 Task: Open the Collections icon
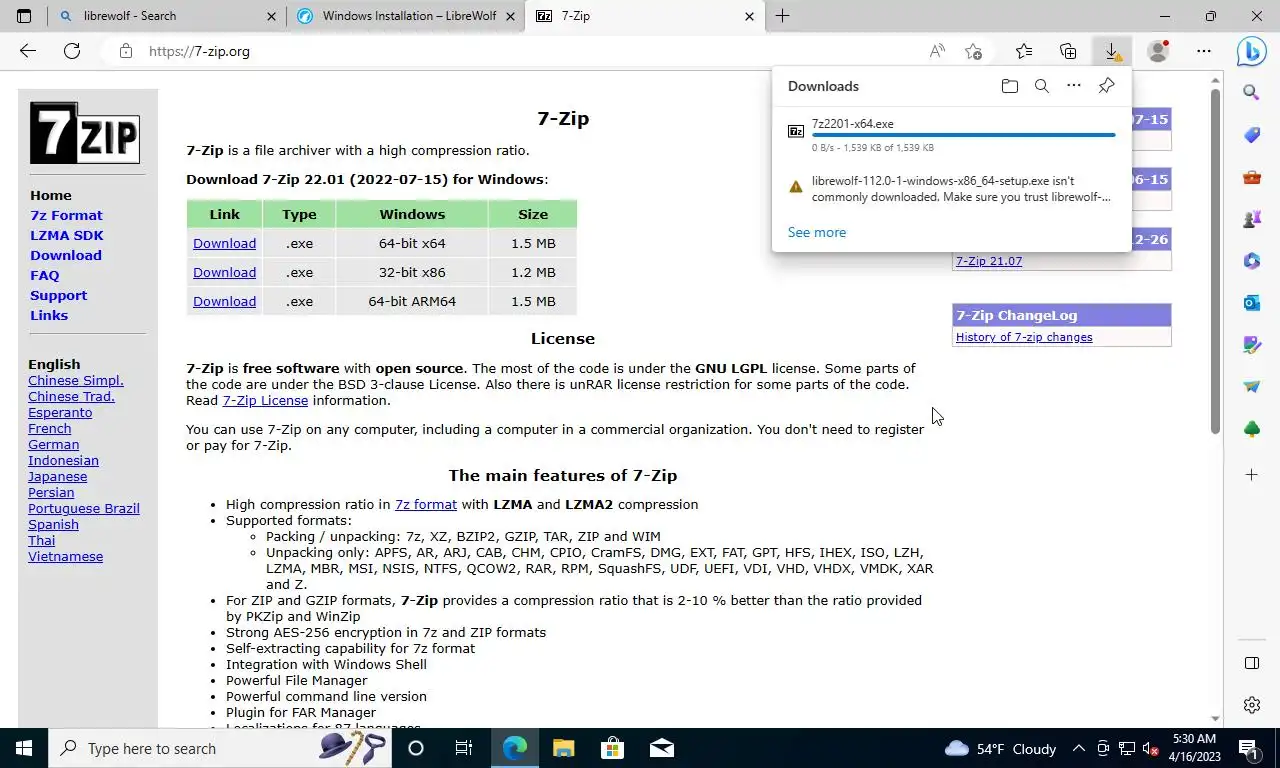pos(1068,51)
